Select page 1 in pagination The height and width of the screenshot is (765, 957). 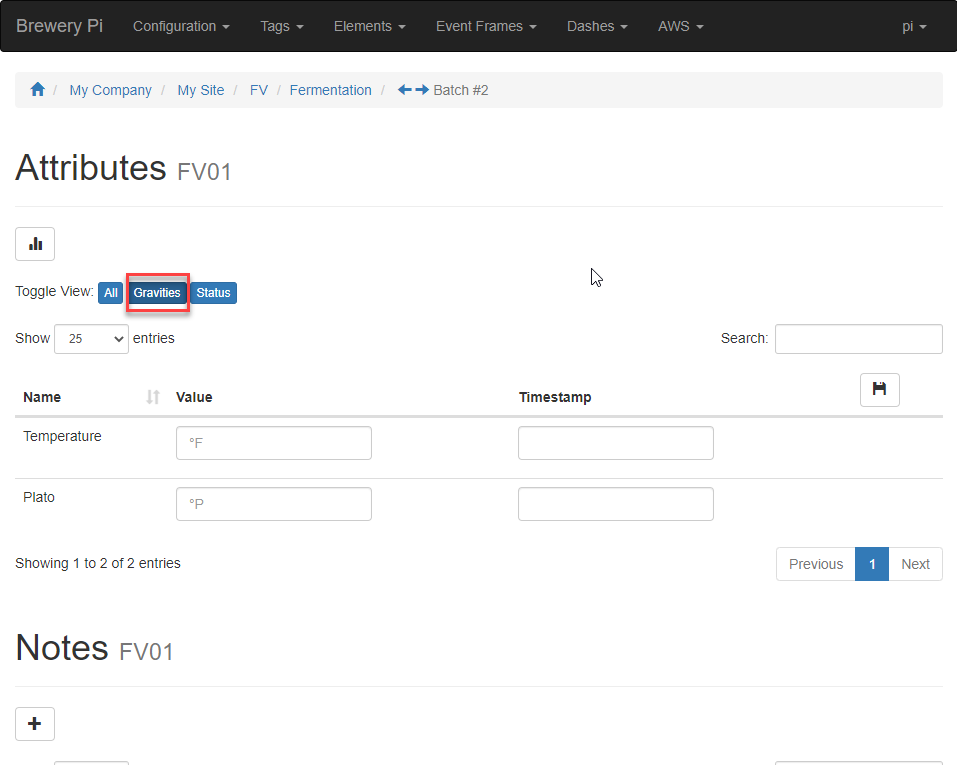pos(872,564)
